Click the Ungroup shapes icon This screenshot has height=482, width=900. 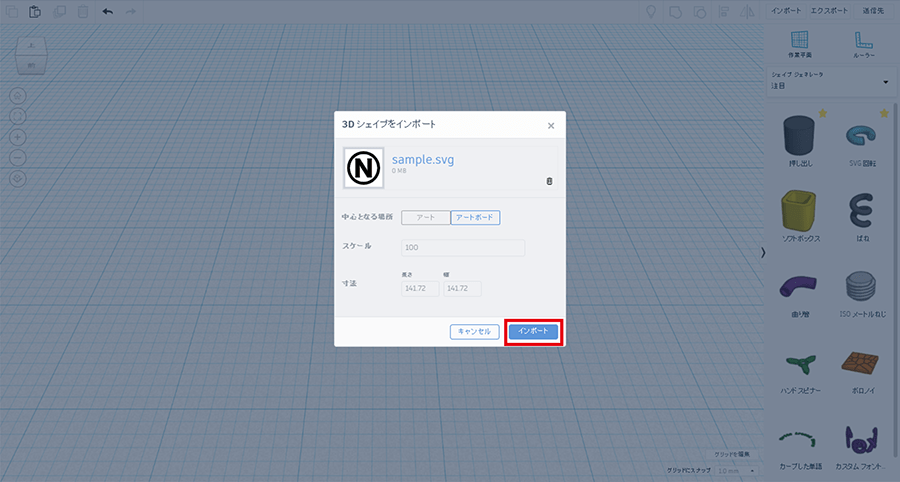click(x=700, y=11)
